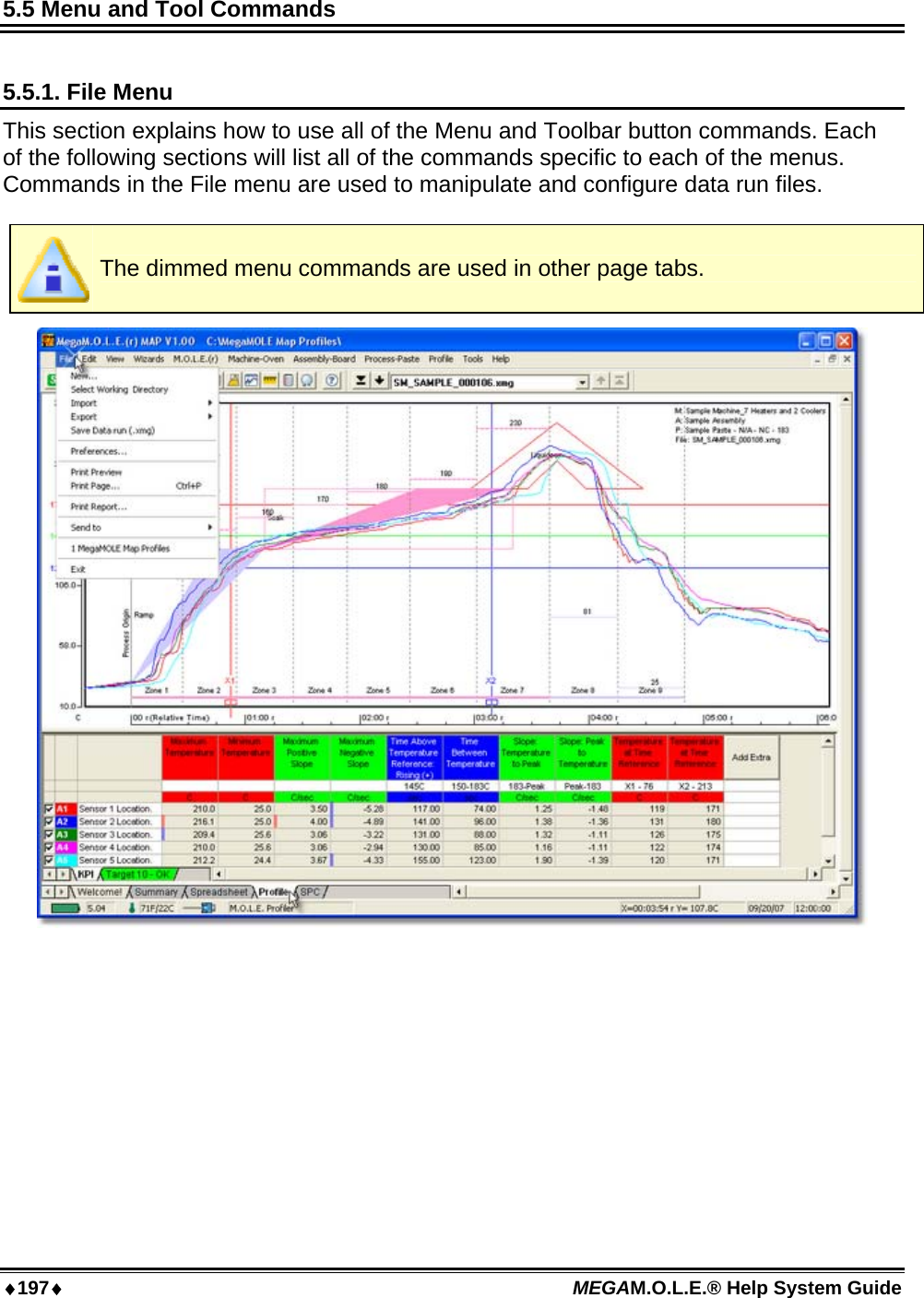Open the Machine-Oven menu

(x=255, y=359)
